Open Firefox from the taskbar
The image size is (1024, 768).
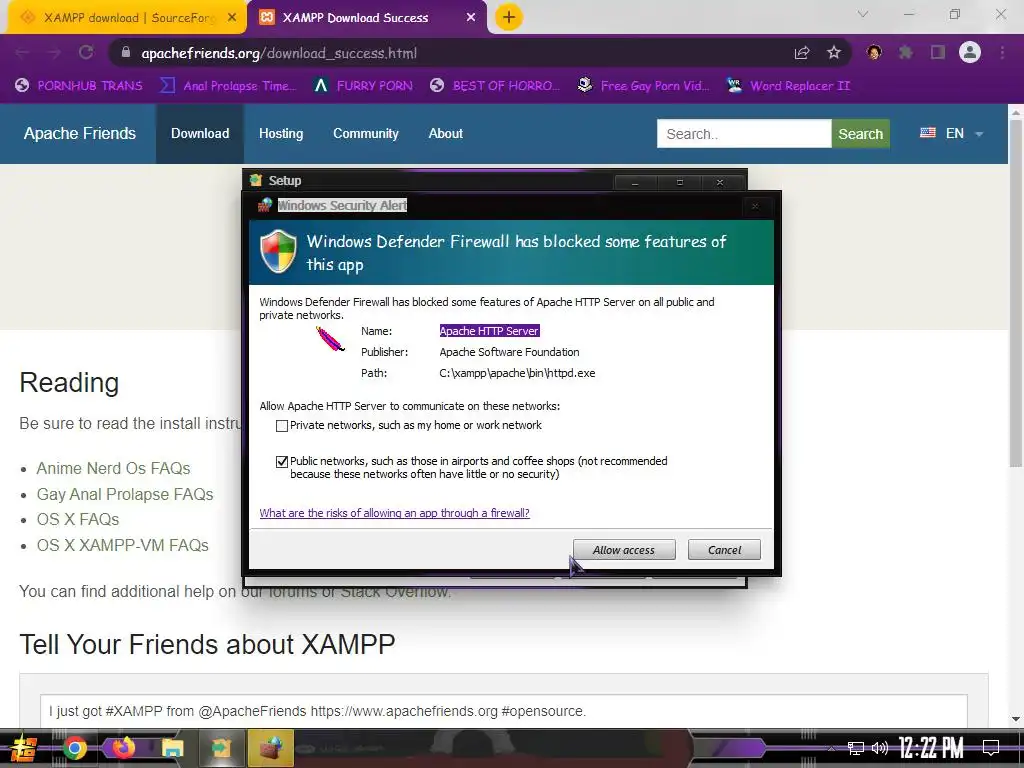pyautogui.click(x=123, y=748)
